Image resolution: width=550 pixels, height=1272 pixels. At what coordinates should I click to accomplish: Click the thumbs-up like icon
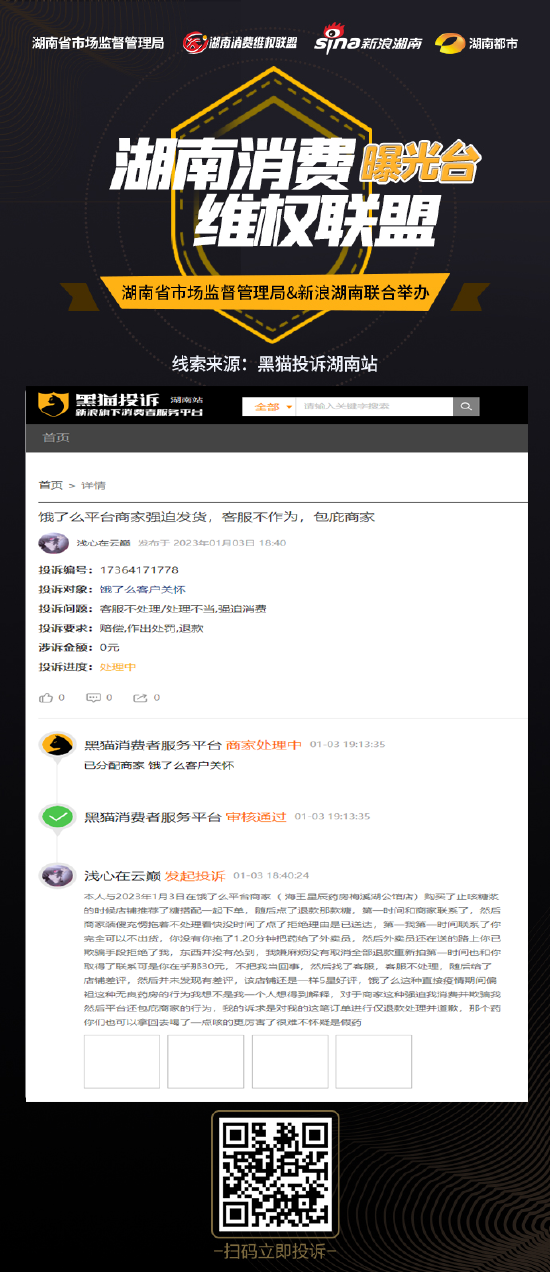click(45, 697)
